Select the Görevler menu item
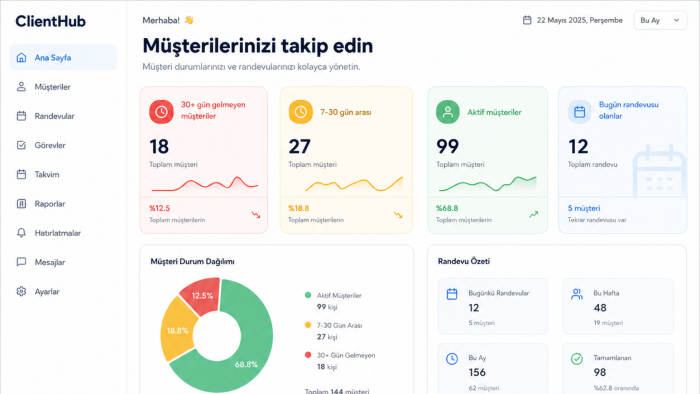This screenshot has height=394, width=700. 63,145
